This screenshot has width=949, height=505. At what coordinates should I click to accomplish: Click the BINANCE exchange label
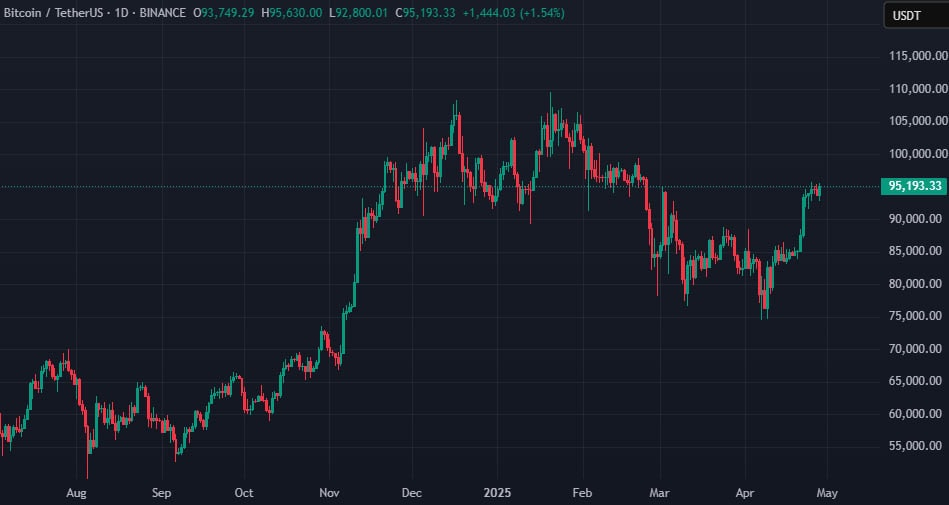162,13
